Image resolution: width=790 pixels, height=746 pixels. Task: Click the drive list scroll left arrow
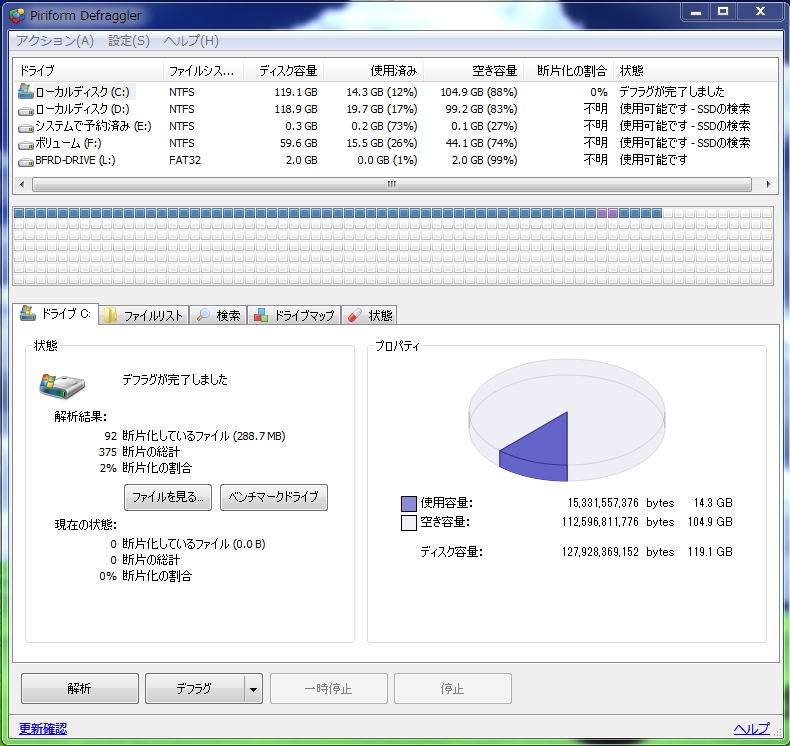(22, 184)
